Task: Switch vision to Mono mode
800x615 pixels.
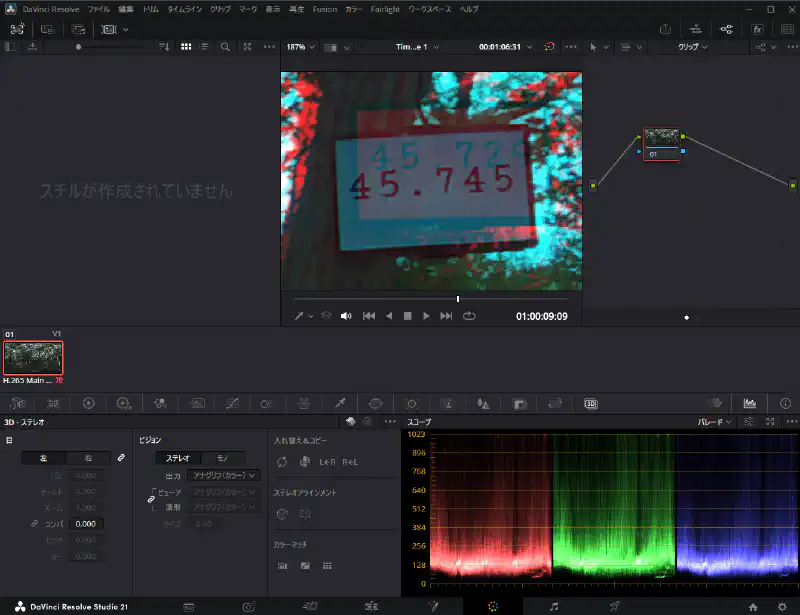Action: (x=222, y=458)
